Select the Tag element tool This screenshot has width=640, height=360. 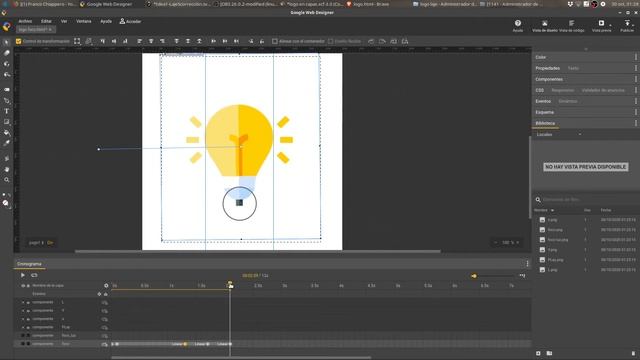point(7,89)
